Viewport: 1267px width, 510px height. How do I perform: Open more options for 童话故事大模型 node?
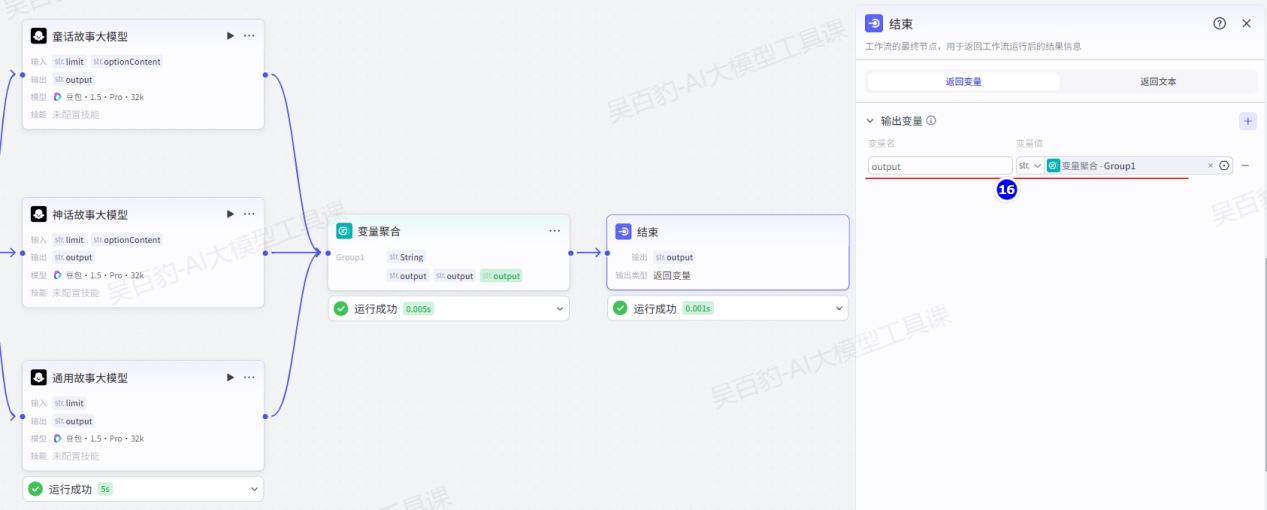click(249, 36)
